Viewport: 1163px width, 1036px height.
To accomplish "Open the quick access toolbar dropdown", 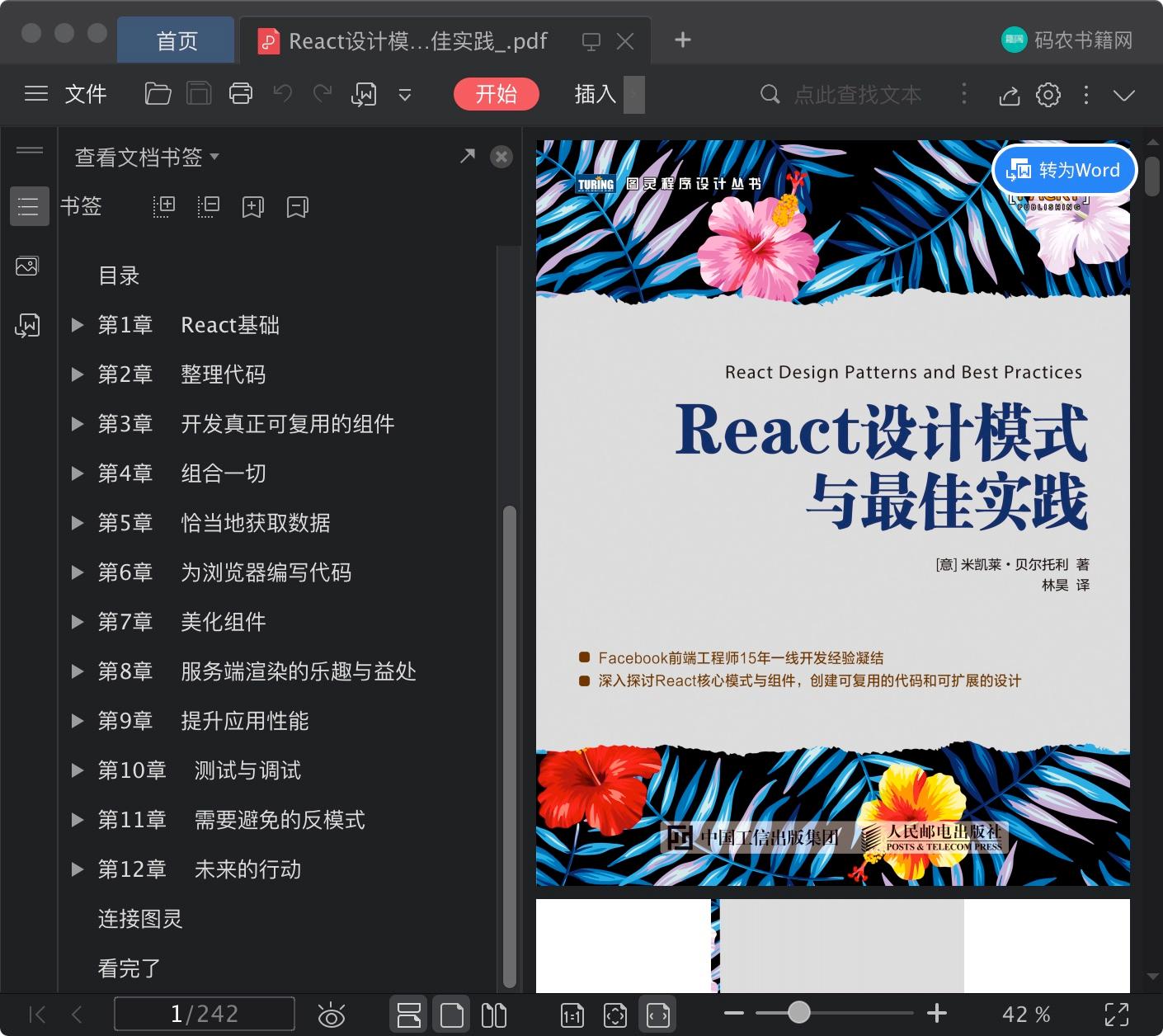I will pos(405,95).
